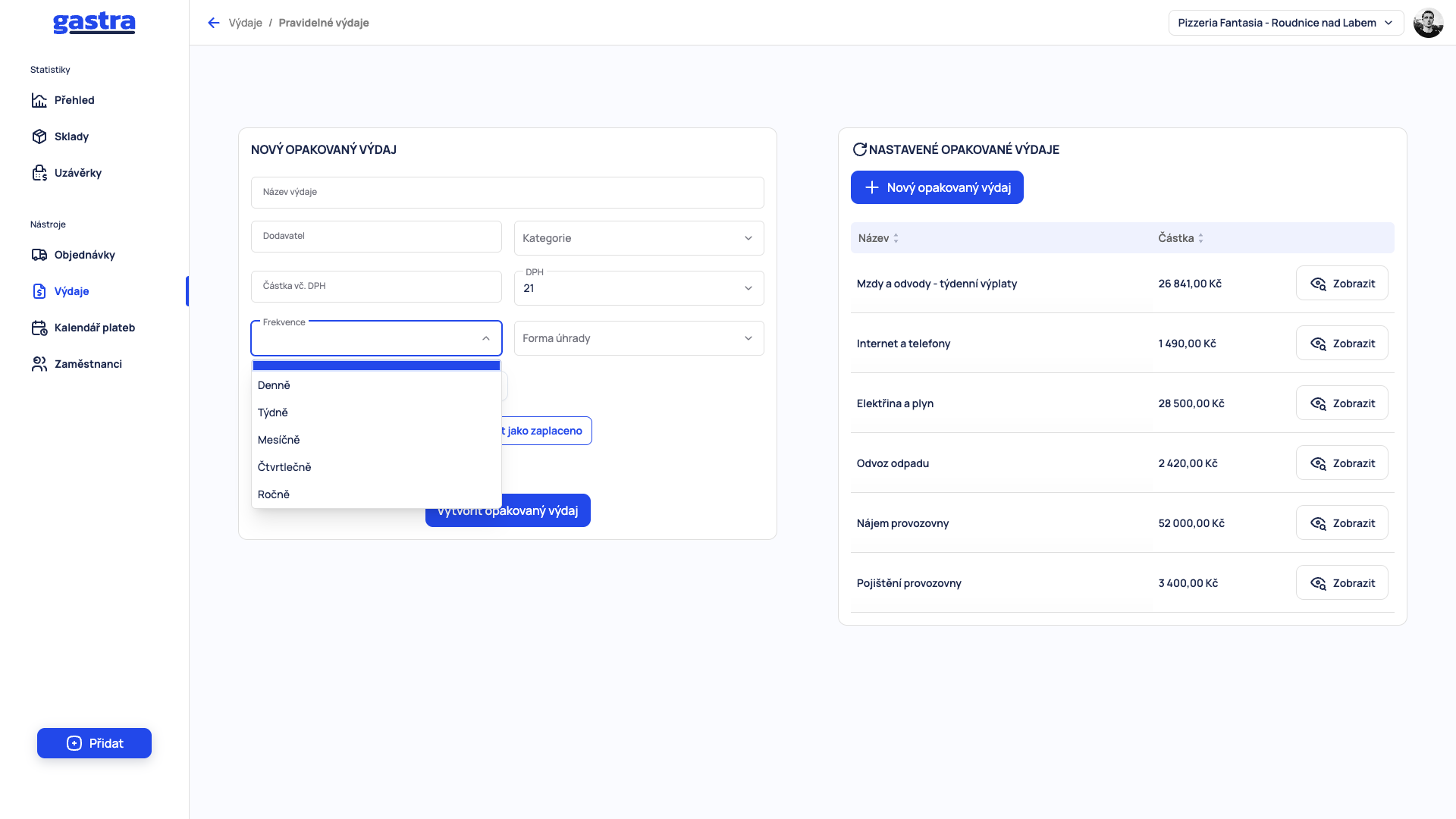Click the gastra logo
This screenshot has width=1456, height=819.
(94, 23)
